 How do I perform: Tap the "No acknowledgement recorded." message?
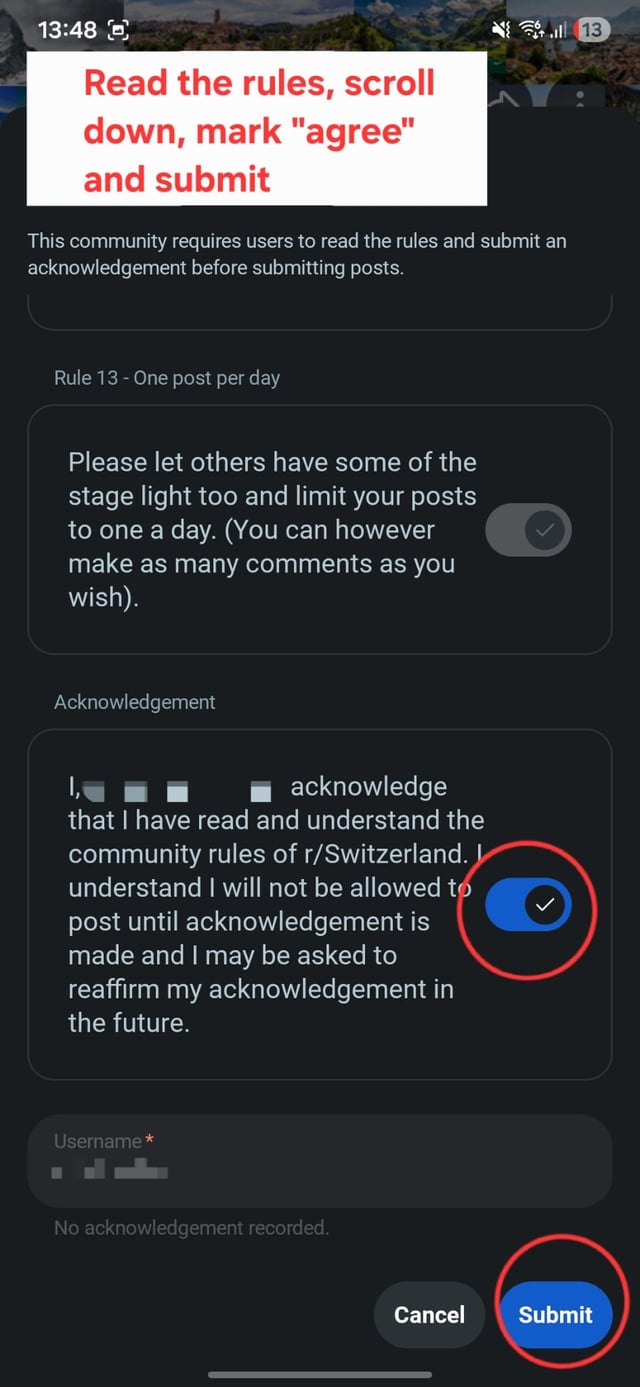click(x=191, y=1227)
